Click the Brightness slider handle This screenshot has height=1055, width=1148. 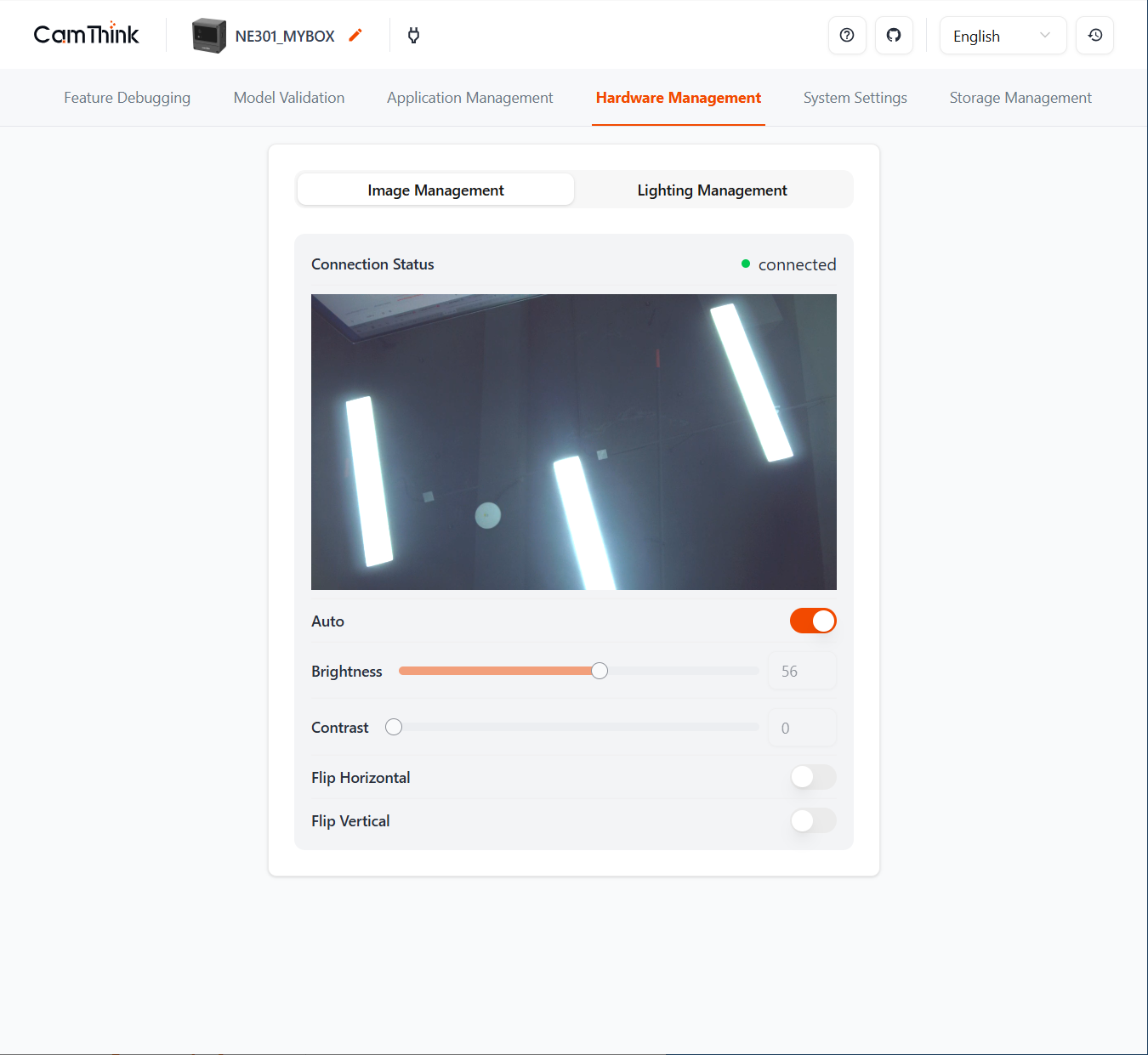point(600,671)
